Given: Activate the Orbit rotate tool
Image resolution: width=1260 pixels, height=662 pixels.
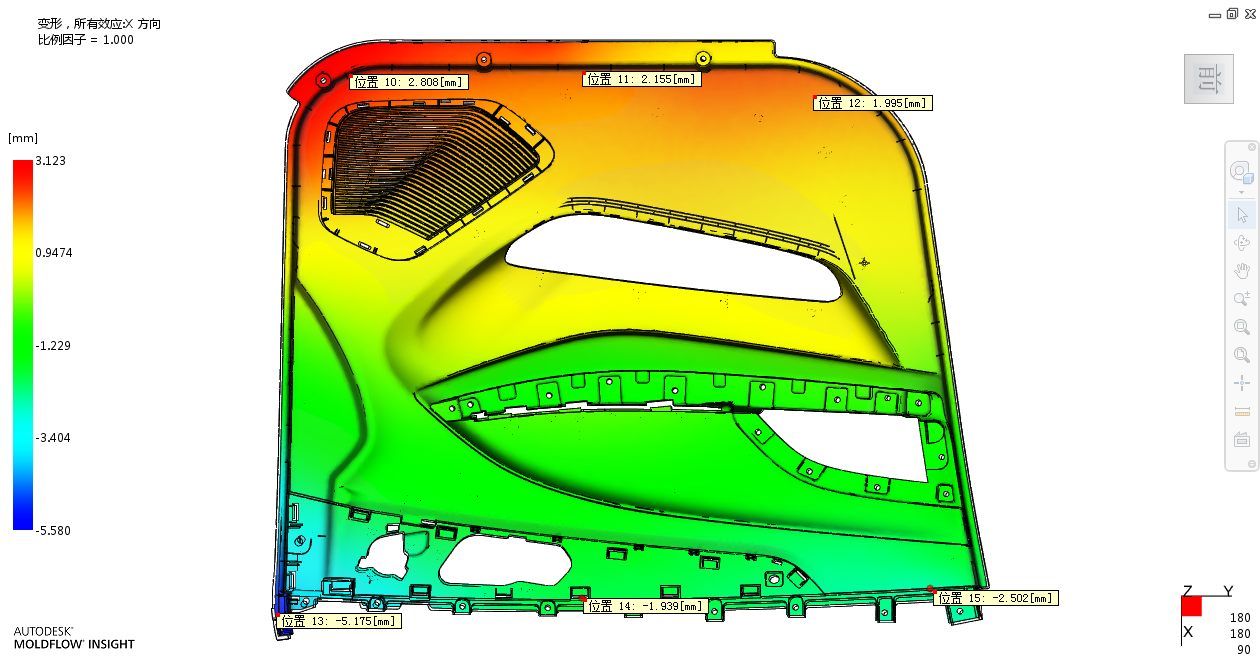Looking at the screenshot, I should coord(1242,243).
